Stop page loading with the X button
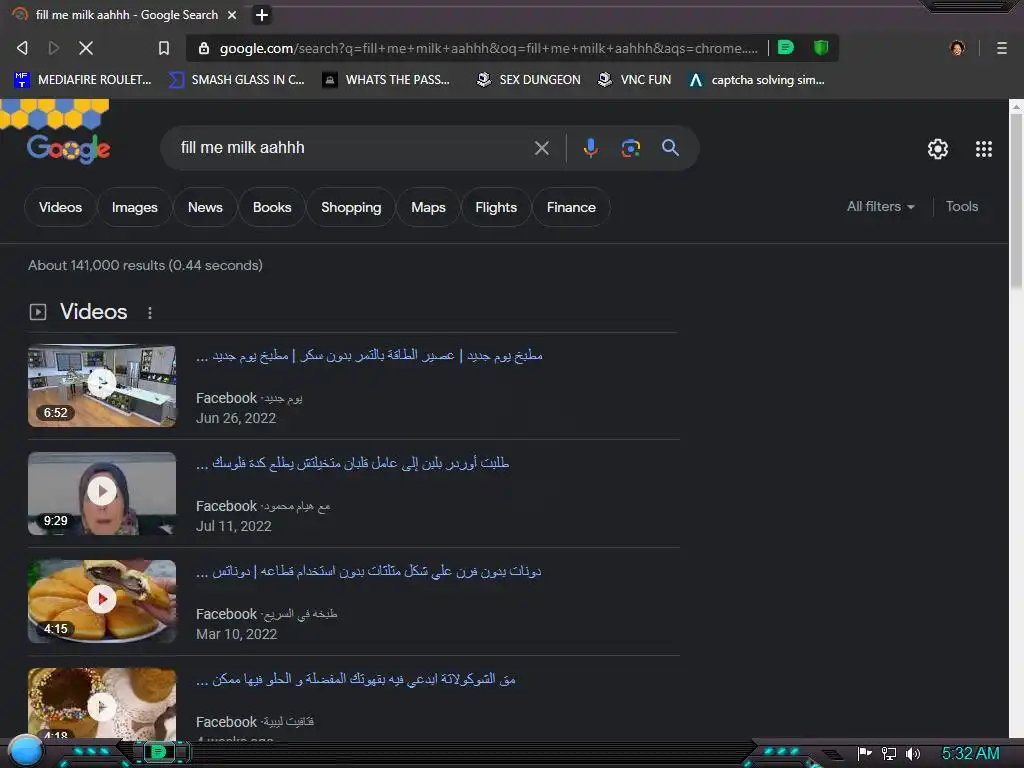Viewport: 1024px width, 768px height. coord(86,48)
